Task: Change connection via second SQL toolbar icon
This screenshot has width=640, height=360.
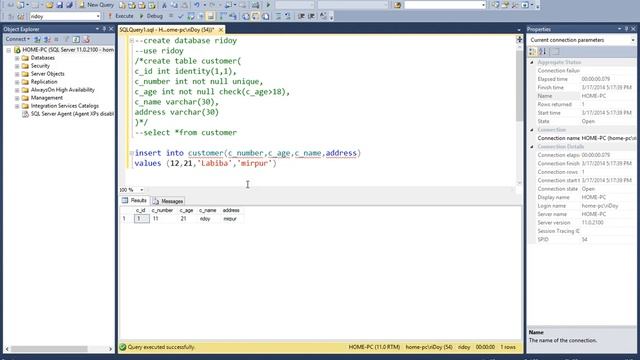Action: (x=21, y=16)
